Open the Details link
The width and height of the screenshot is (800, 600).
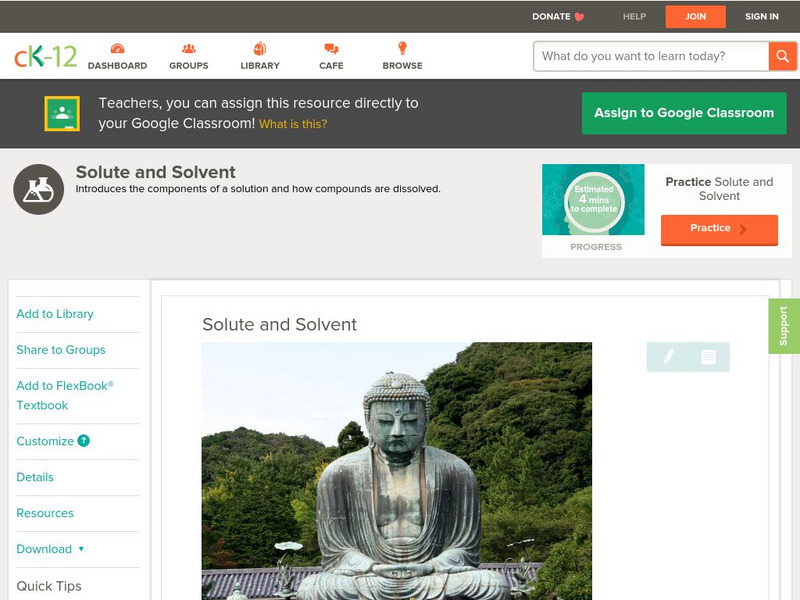pyautogui.click(x=35, y=478)
